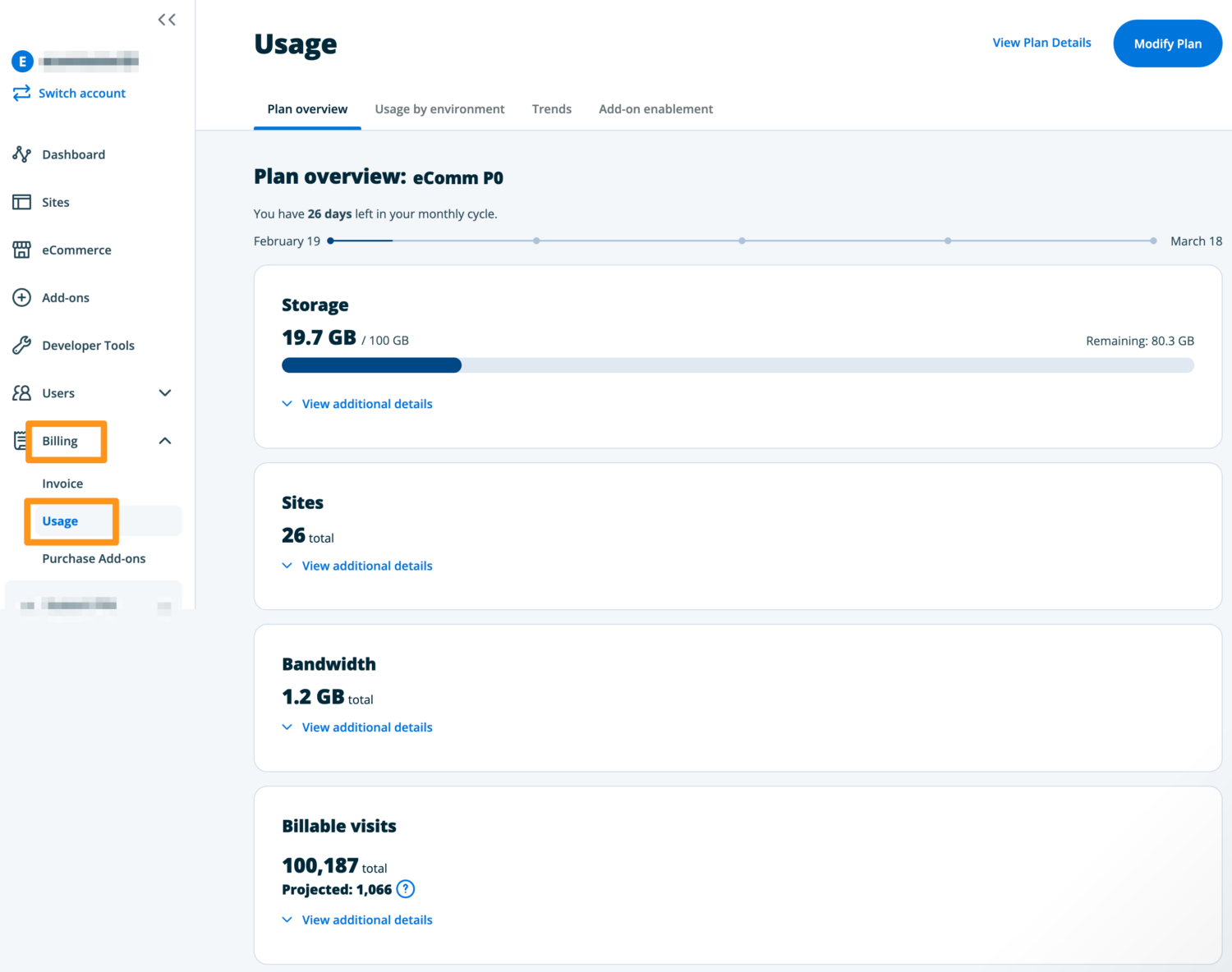Collapse the Billing section chevron
The width and height of the screenshot is (1232, 972).
coord(164,441)
